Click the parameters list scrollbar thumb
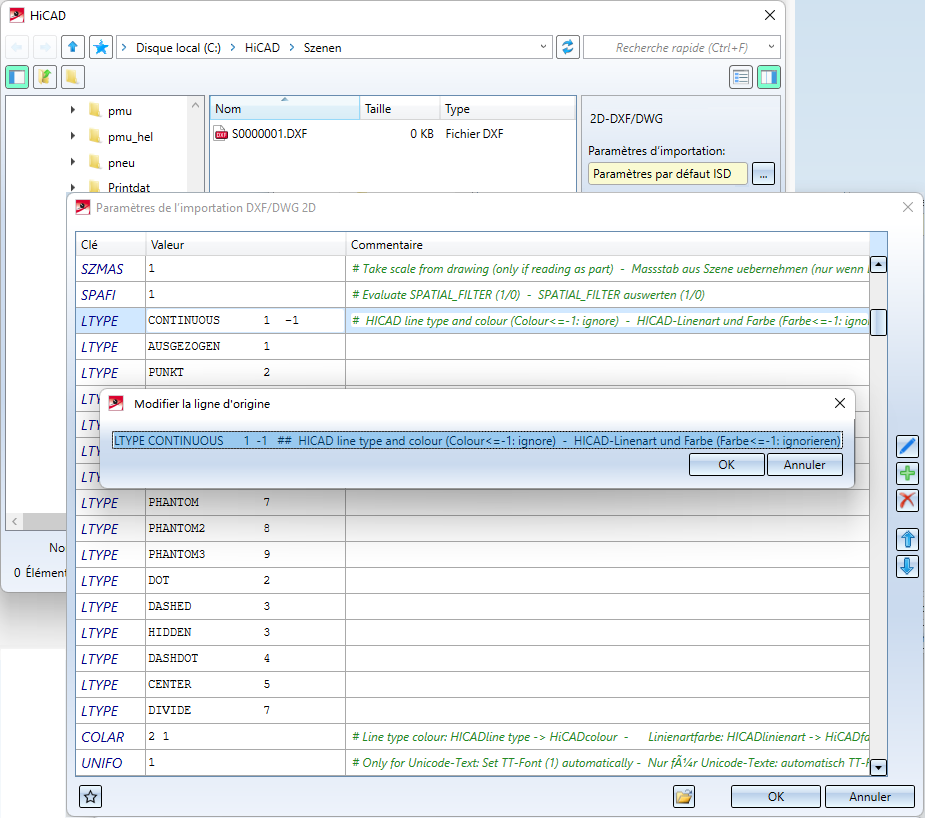Screen dimensions: 925x818 click(878, 323)
